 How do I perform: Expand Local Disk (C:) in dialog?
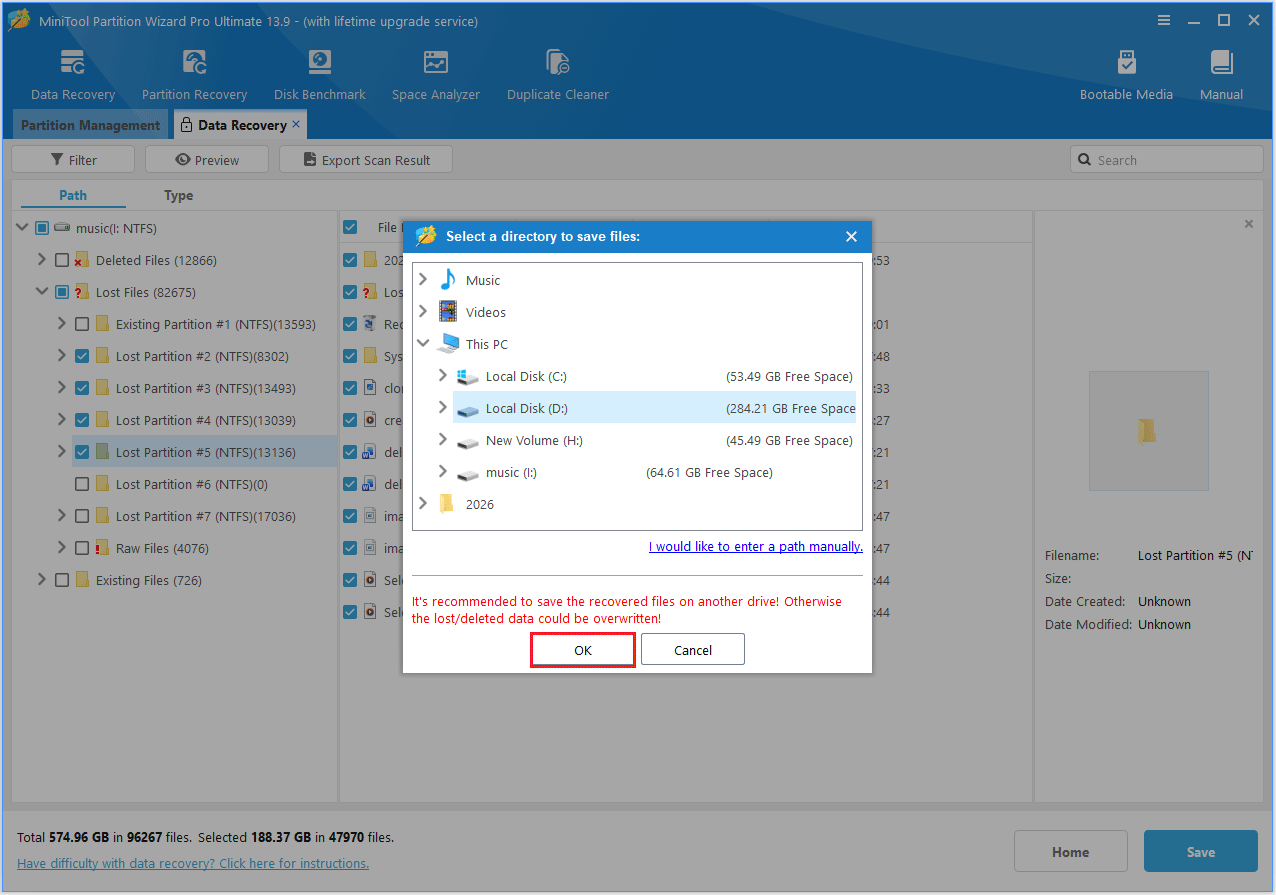[443, 376]
